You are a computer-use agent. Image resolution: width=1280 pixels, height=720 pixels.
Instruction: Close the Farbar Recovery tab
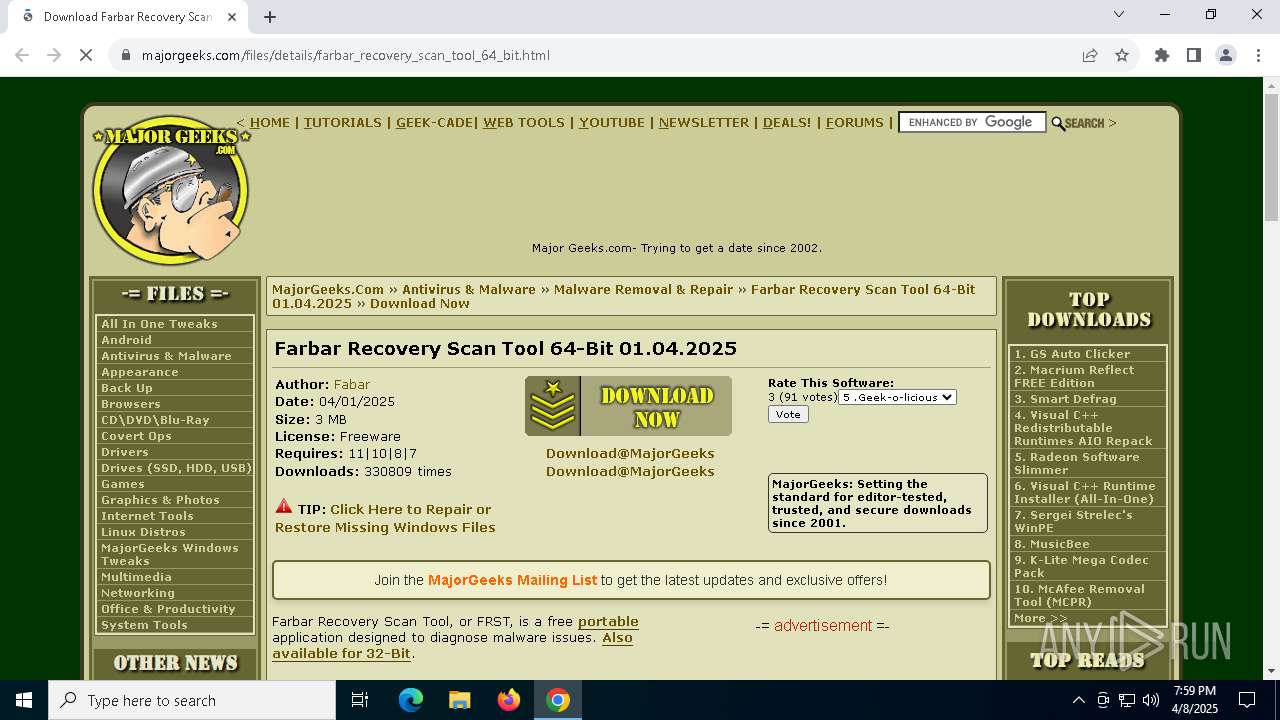click(232, 17)
